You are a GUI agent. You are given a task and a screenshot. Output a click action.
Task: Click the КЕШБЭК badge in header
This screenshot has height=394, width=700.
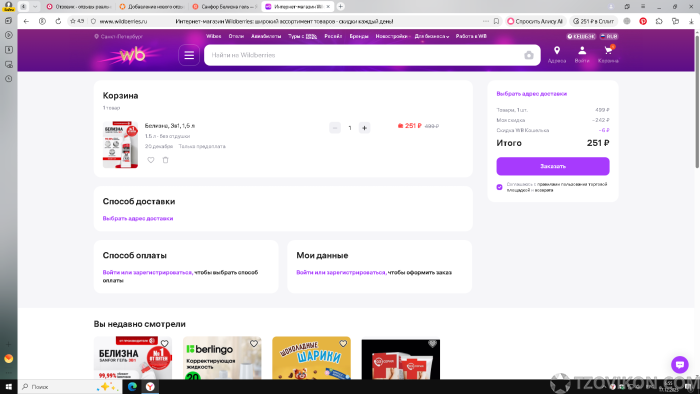pyautogui.click(x=581, y=37)
